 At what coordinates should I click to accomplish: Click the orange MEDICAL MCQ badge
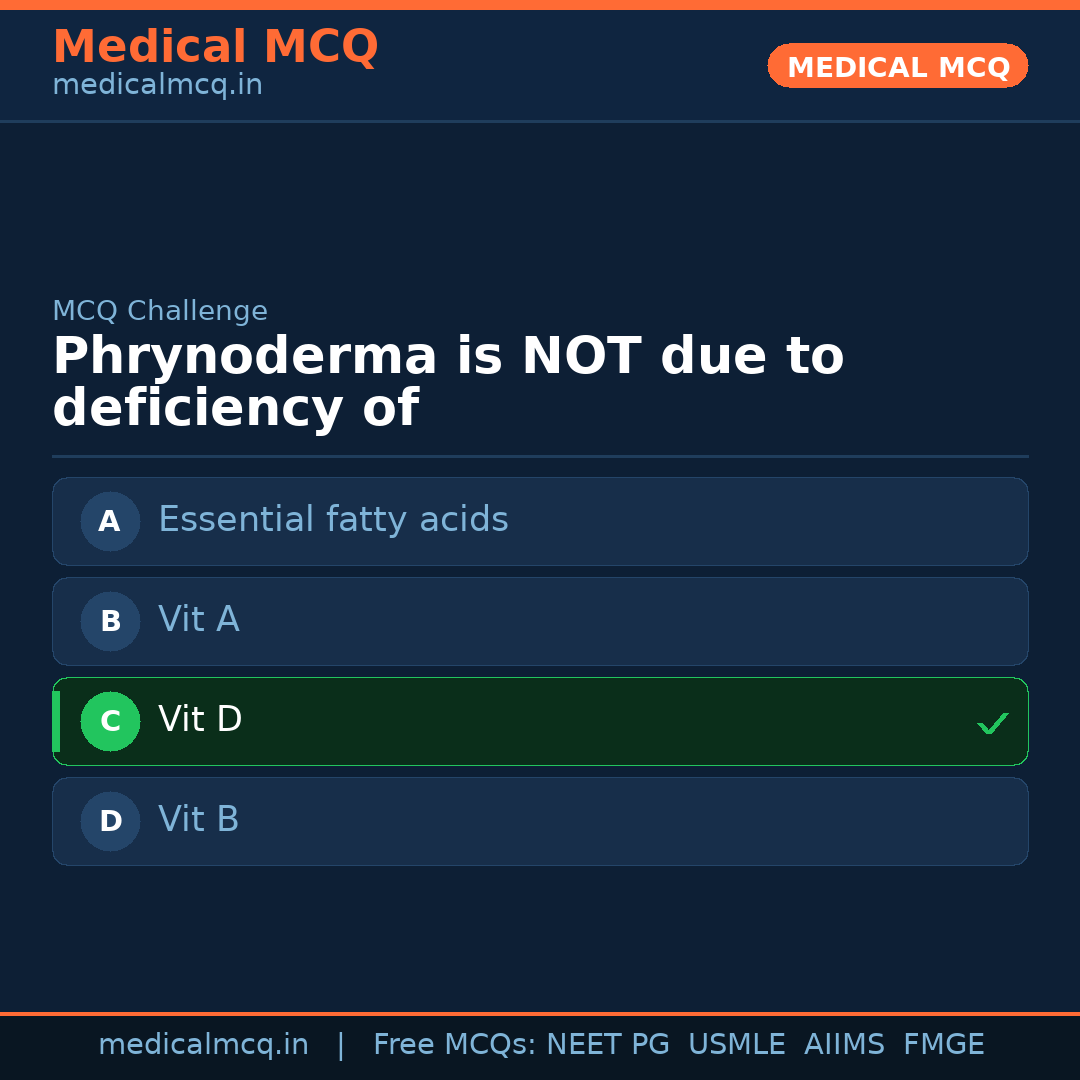click(x=897, y=66)
